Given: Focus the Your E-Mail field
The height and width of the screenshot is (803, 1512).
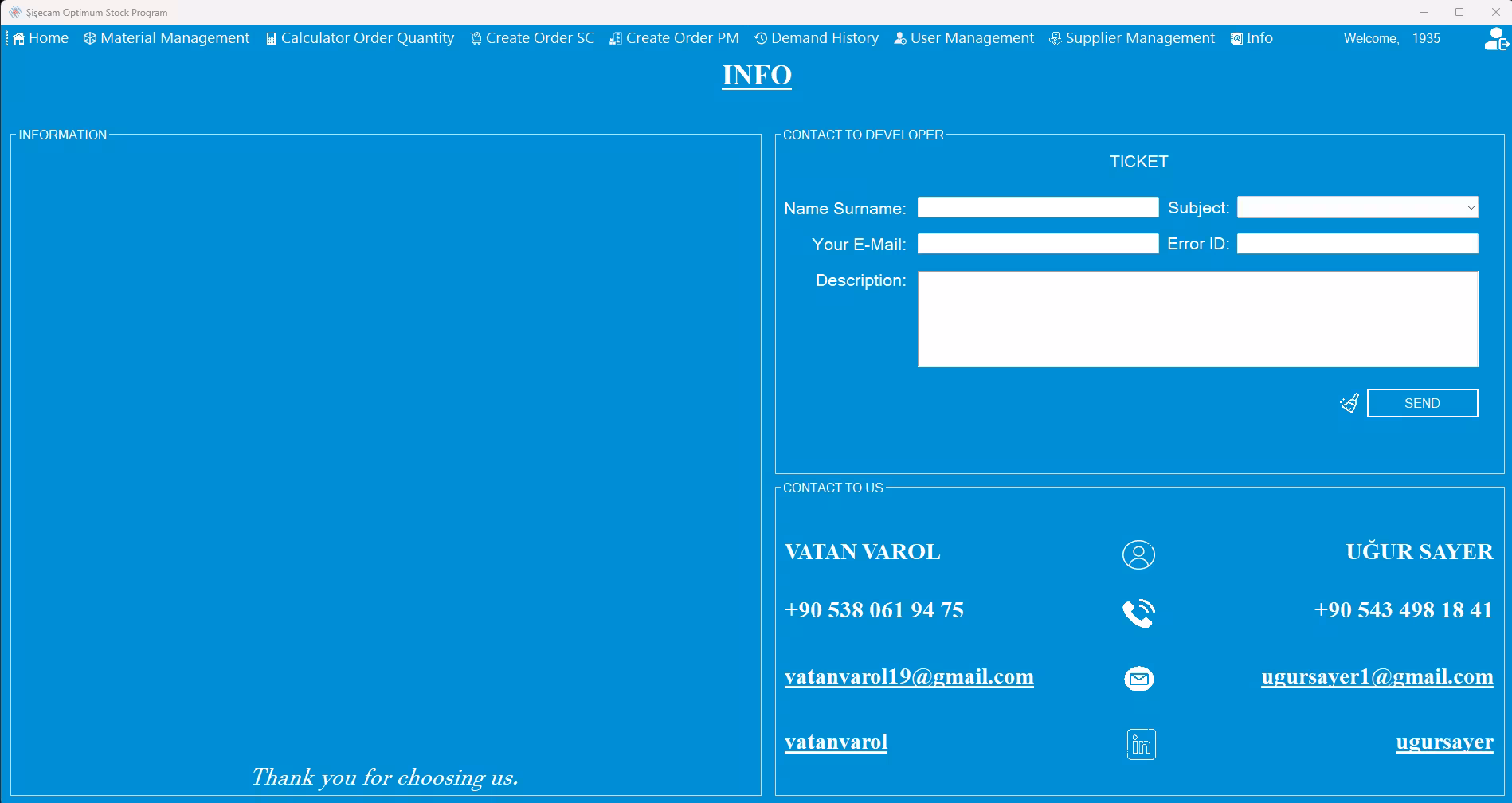Looking at the screenshot, I should (x=1037, y=244).
